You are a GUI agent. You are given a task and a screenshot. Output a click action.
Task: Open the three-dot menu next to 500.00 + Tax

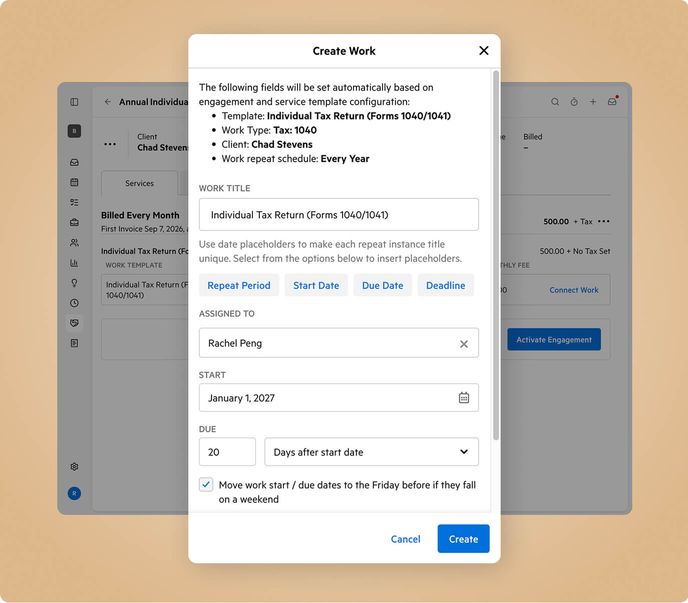tap(604, 221)
